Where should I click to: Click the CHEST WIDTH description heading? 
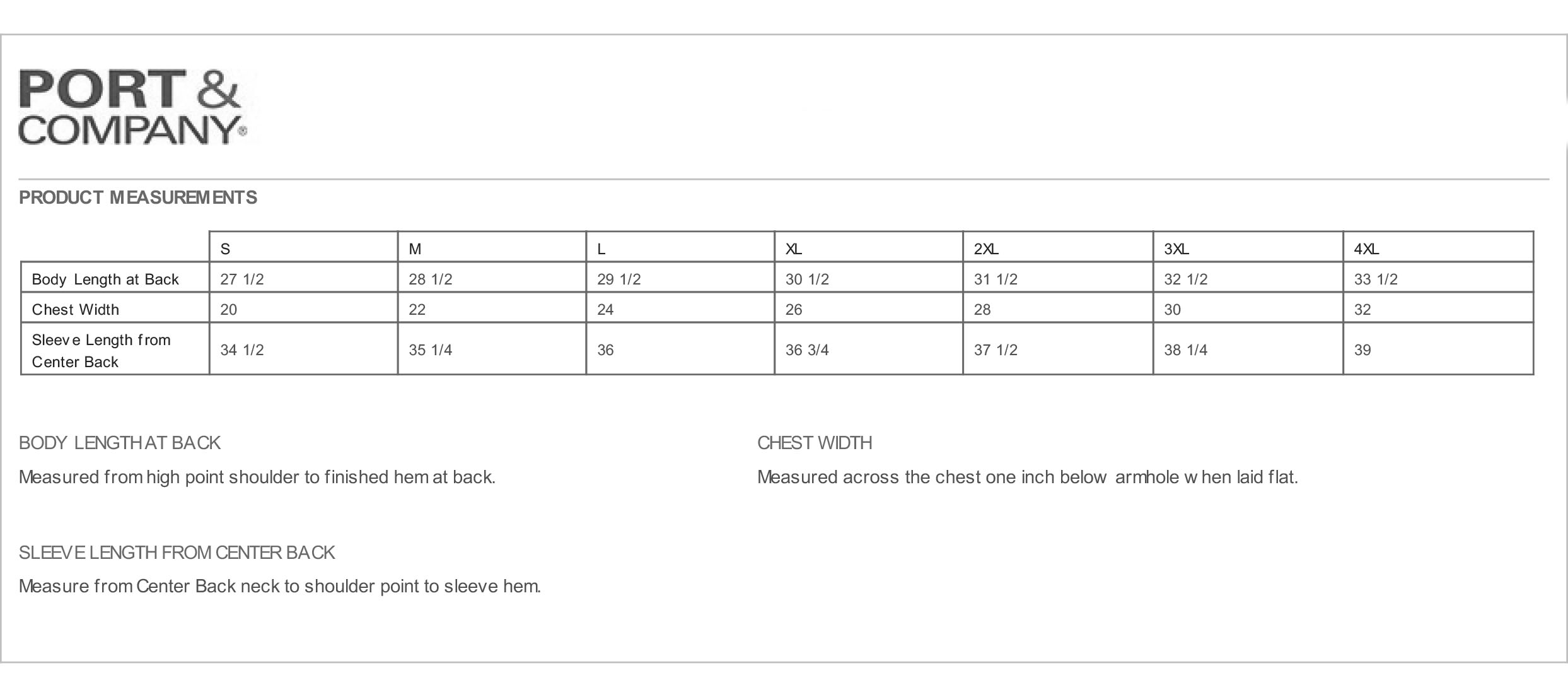(815, 443)
